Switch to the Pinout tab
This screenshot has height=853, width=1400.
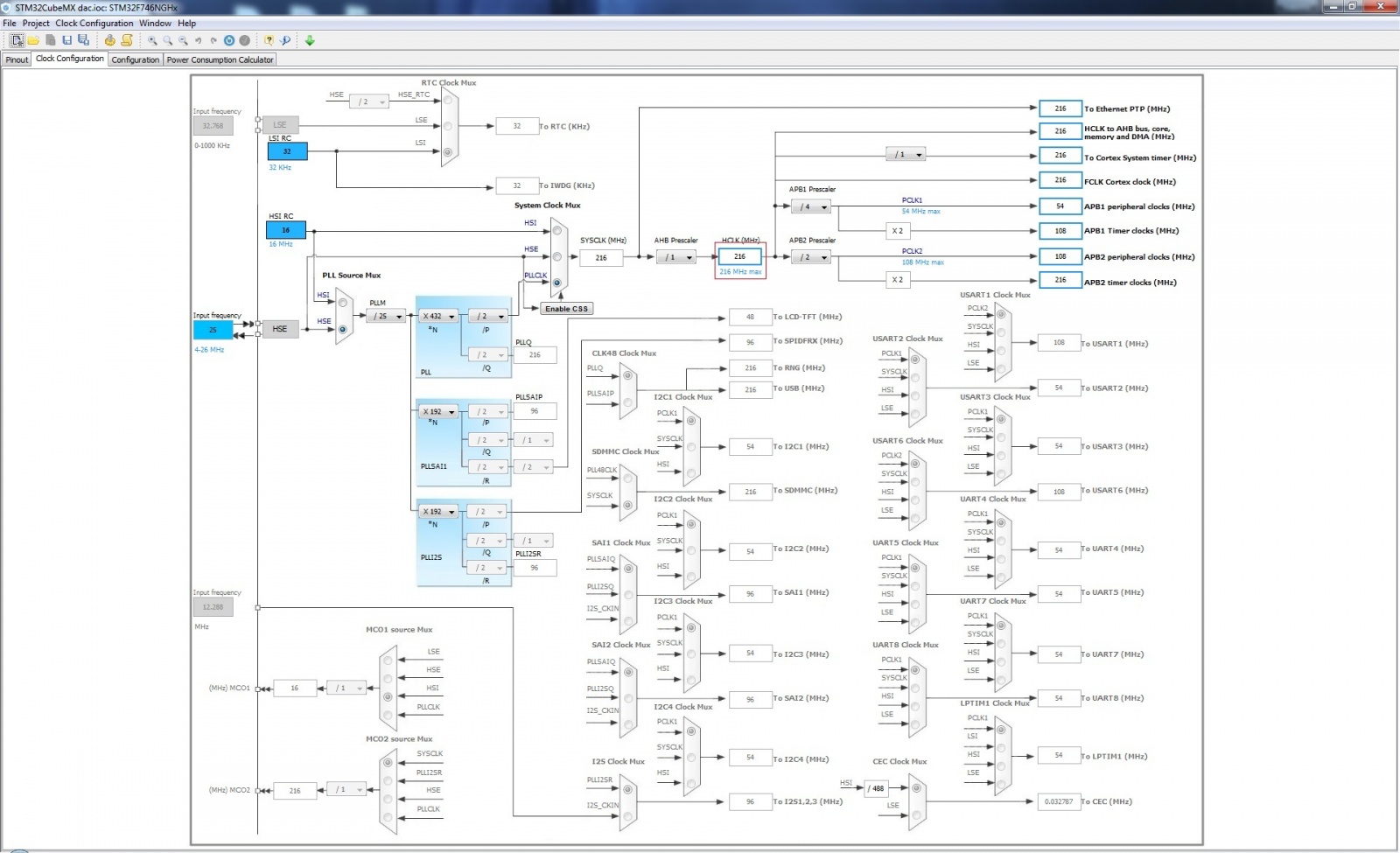(x=17, y=59)
